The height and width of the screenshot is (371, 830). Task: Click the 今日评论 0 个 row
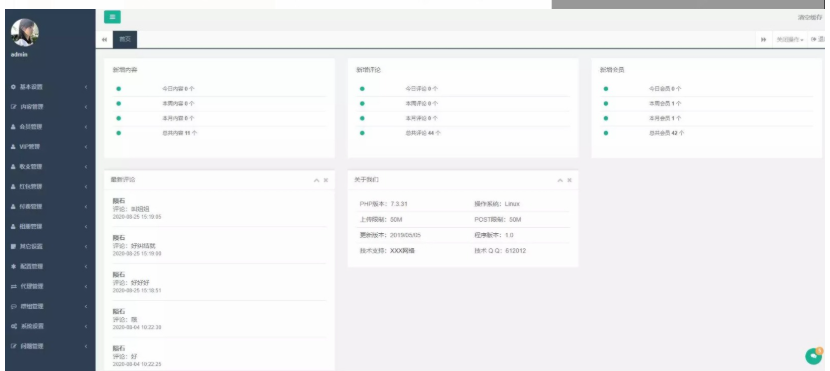coord(464,89)
